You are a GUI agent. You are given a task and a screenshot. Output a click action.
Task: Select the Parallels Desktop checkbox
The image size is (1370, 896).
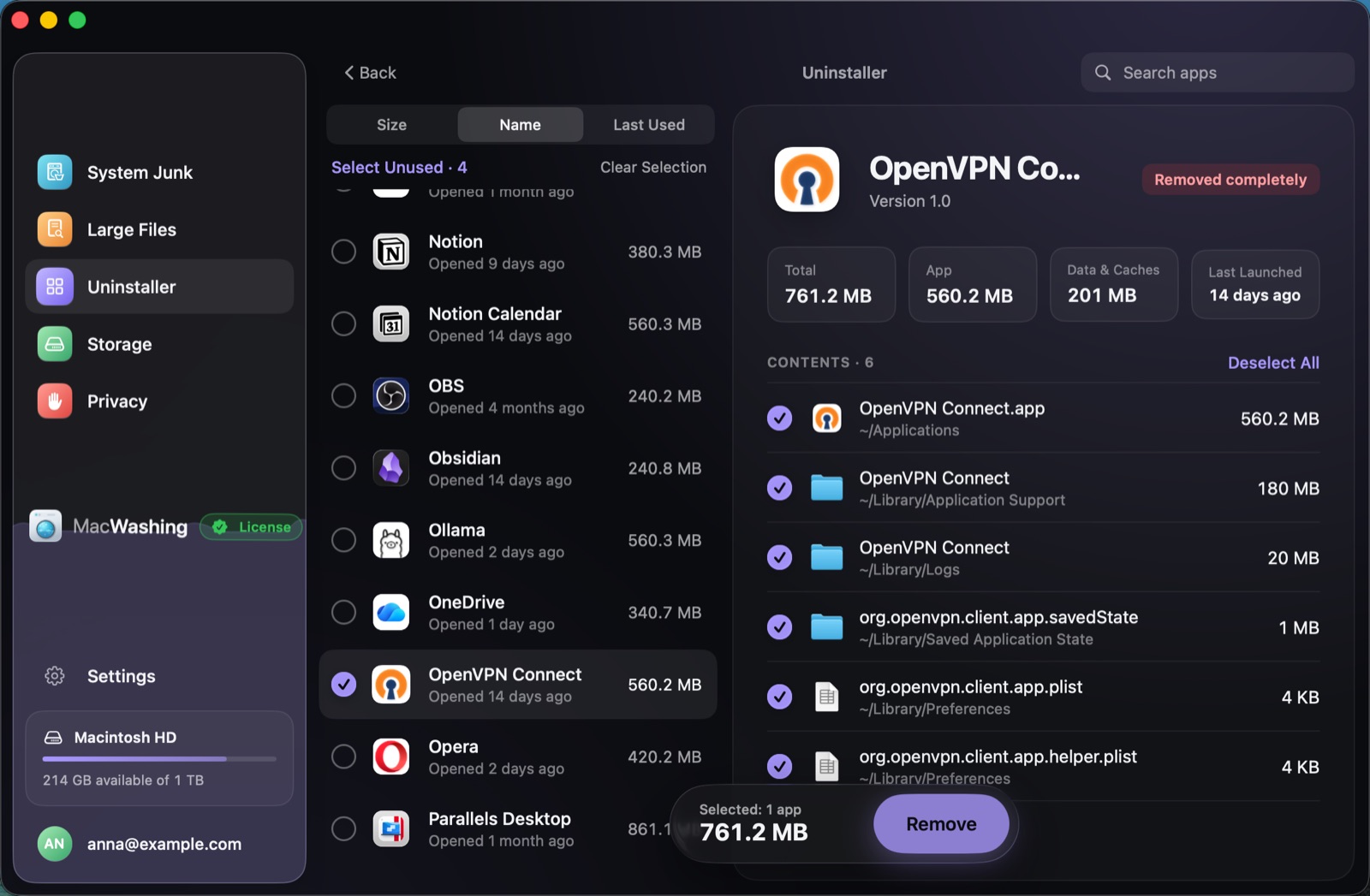[x=343, y=829]
